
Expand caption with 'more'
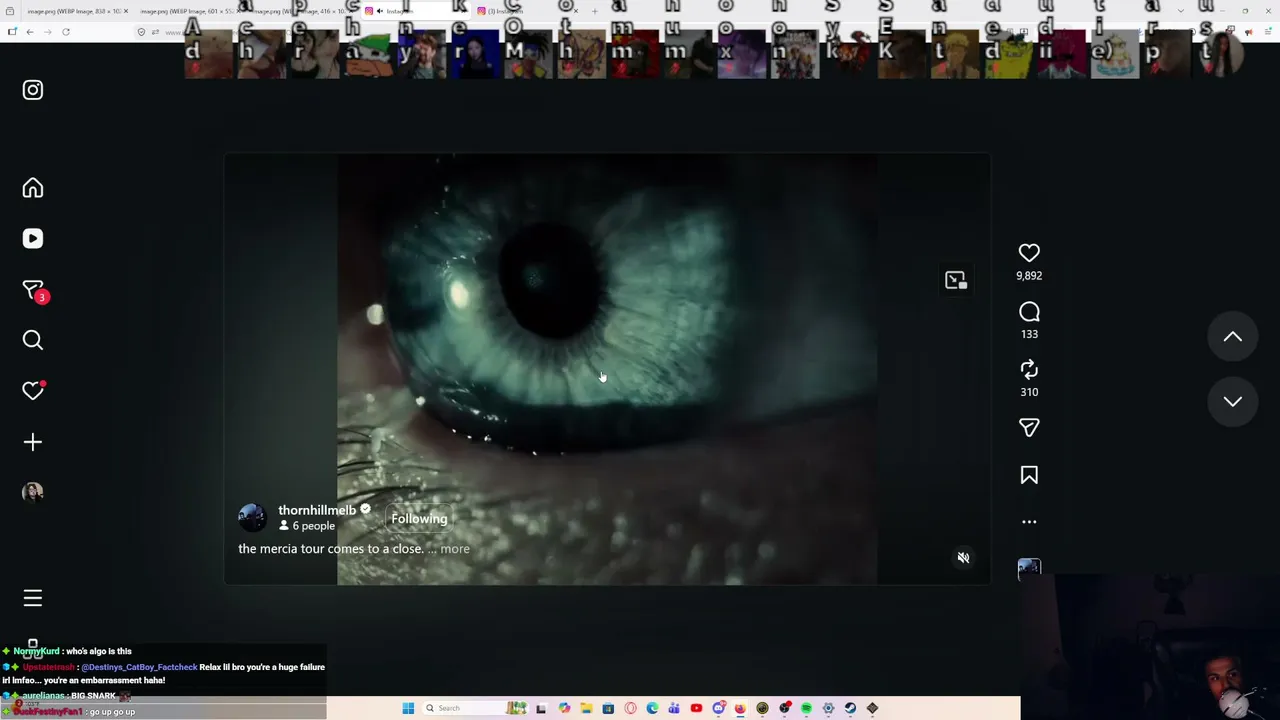455,549
